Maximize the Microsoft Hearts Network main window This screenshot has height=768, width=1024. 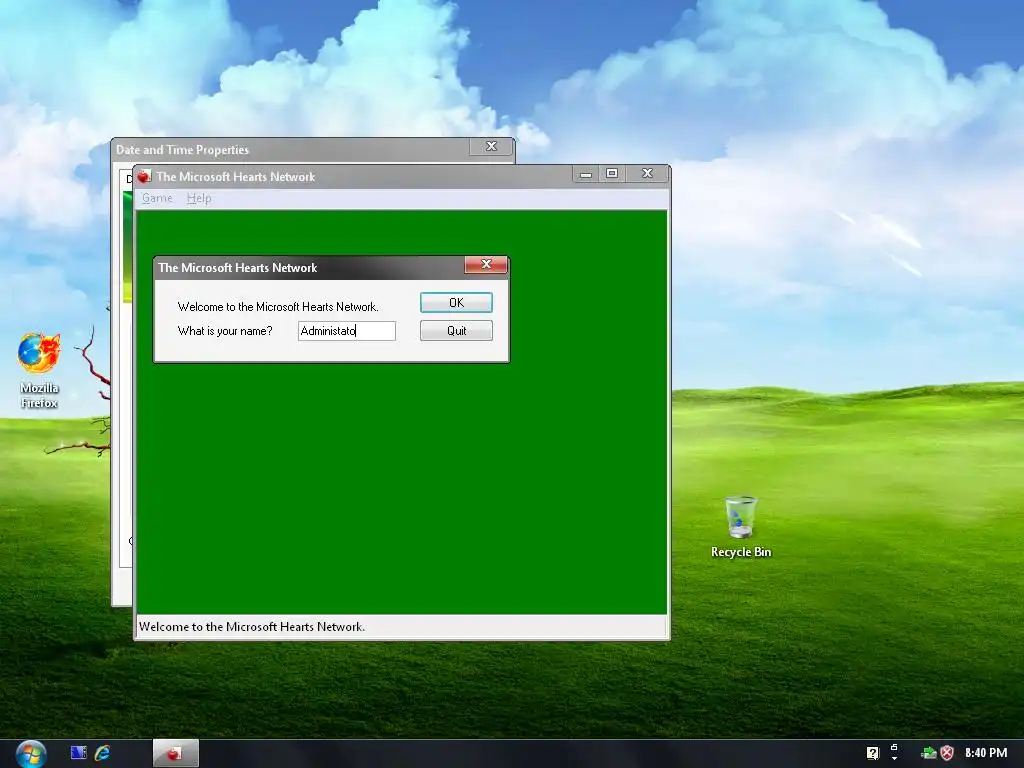[x=612, y=173]
